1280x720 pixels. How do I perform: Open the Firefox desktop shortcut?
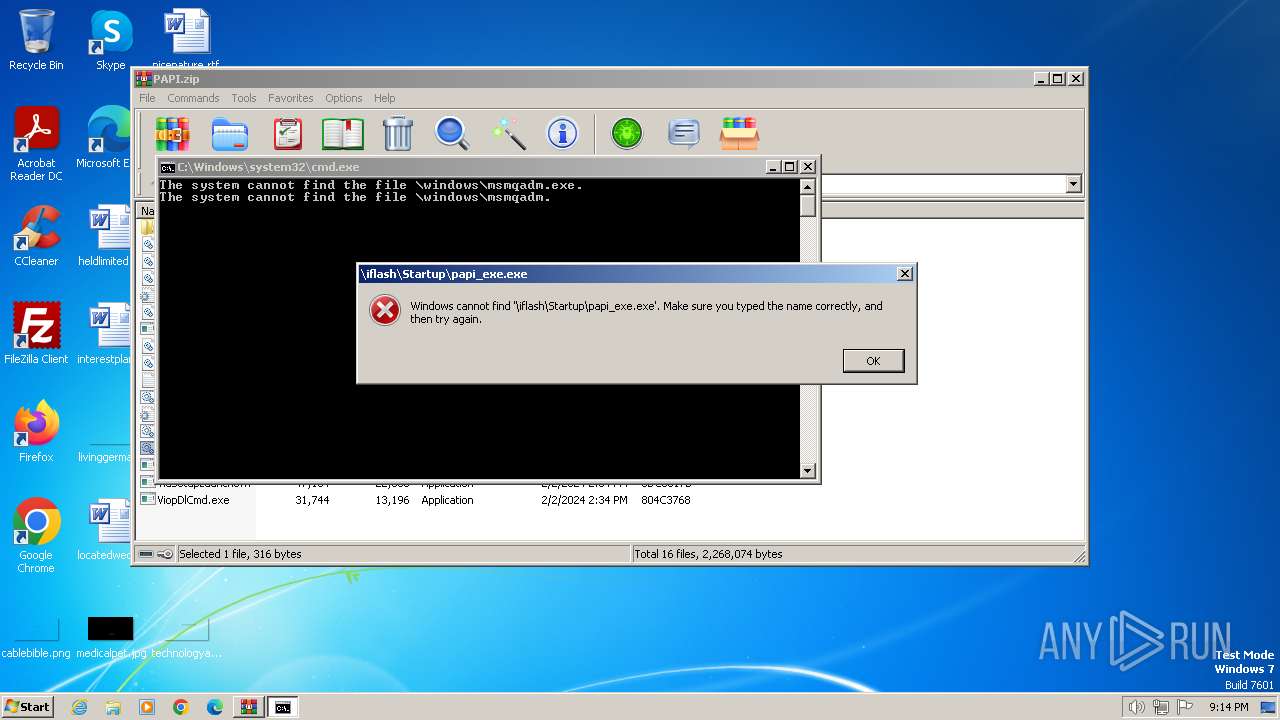(x=36, y=432)
